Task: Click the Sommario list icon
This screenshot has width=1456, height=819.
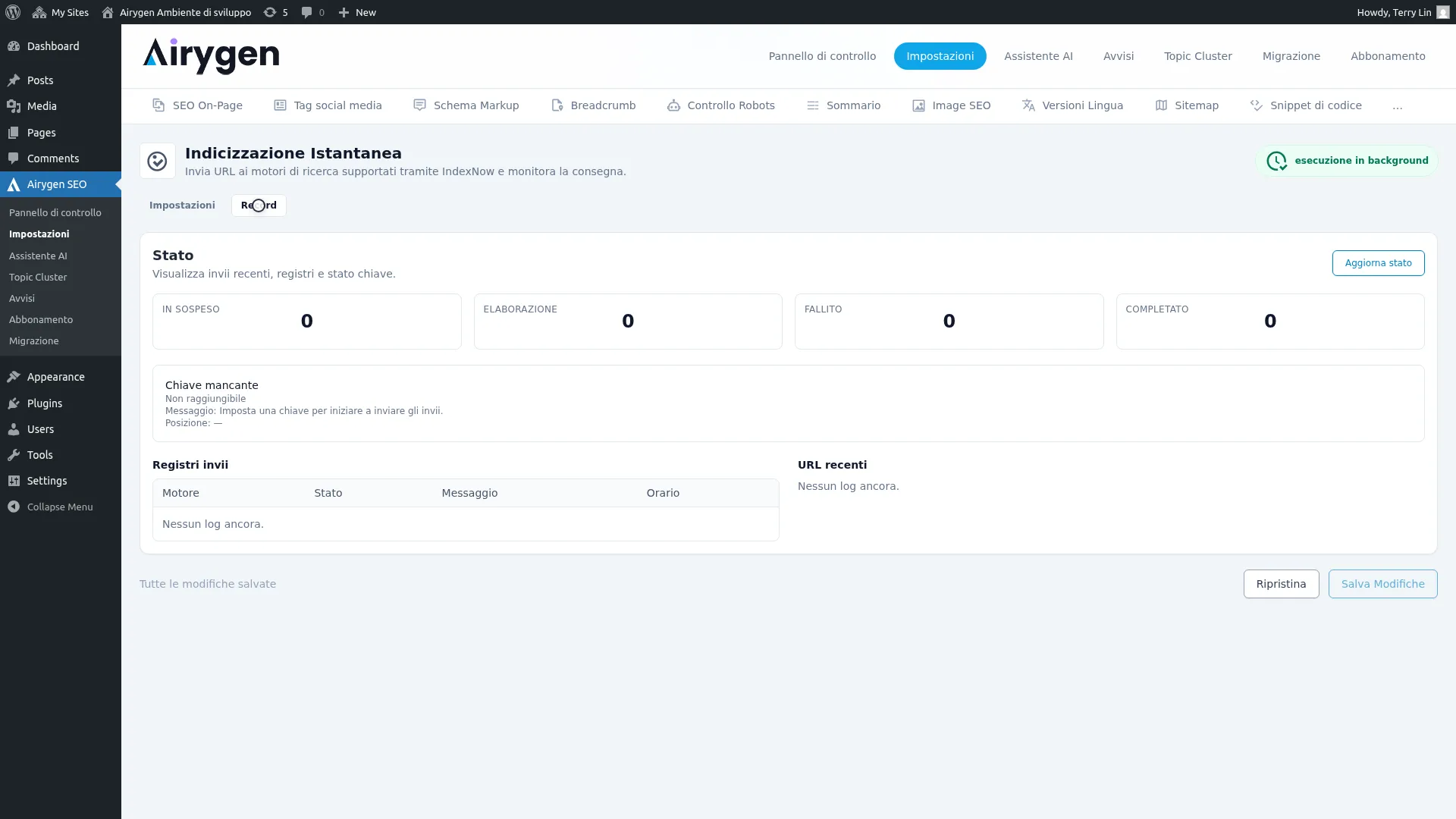Action: 812,105
